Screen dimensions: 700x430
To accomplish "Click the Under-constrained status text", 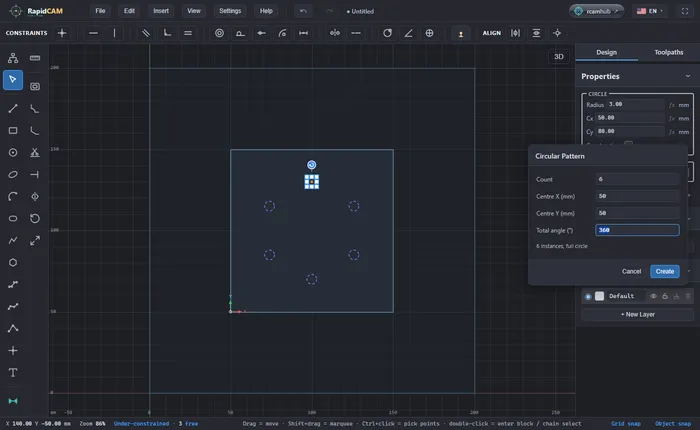I will click(x=142, y=424).
